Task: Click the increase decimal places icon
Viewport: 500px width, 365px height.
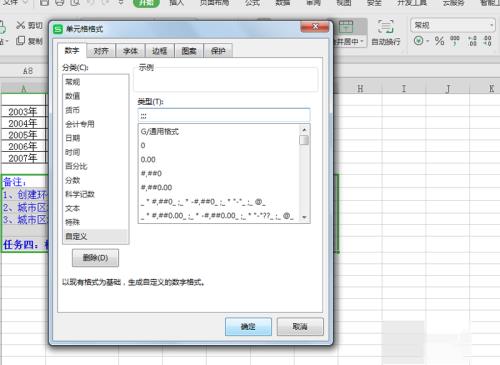Action: (x=472, y=41)
